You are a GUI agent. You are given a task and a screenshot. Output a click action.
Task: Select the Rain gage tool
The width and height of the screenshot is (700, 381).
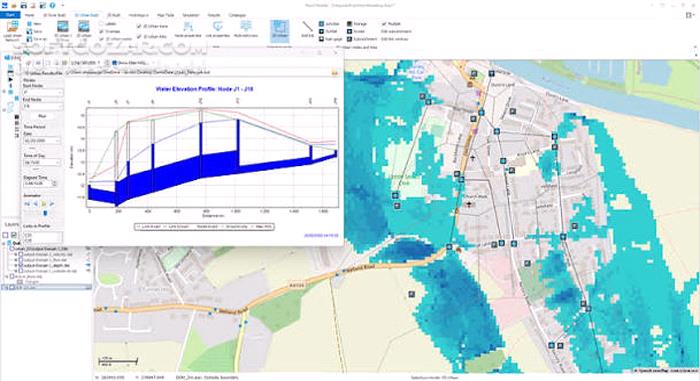pos(330,39)
